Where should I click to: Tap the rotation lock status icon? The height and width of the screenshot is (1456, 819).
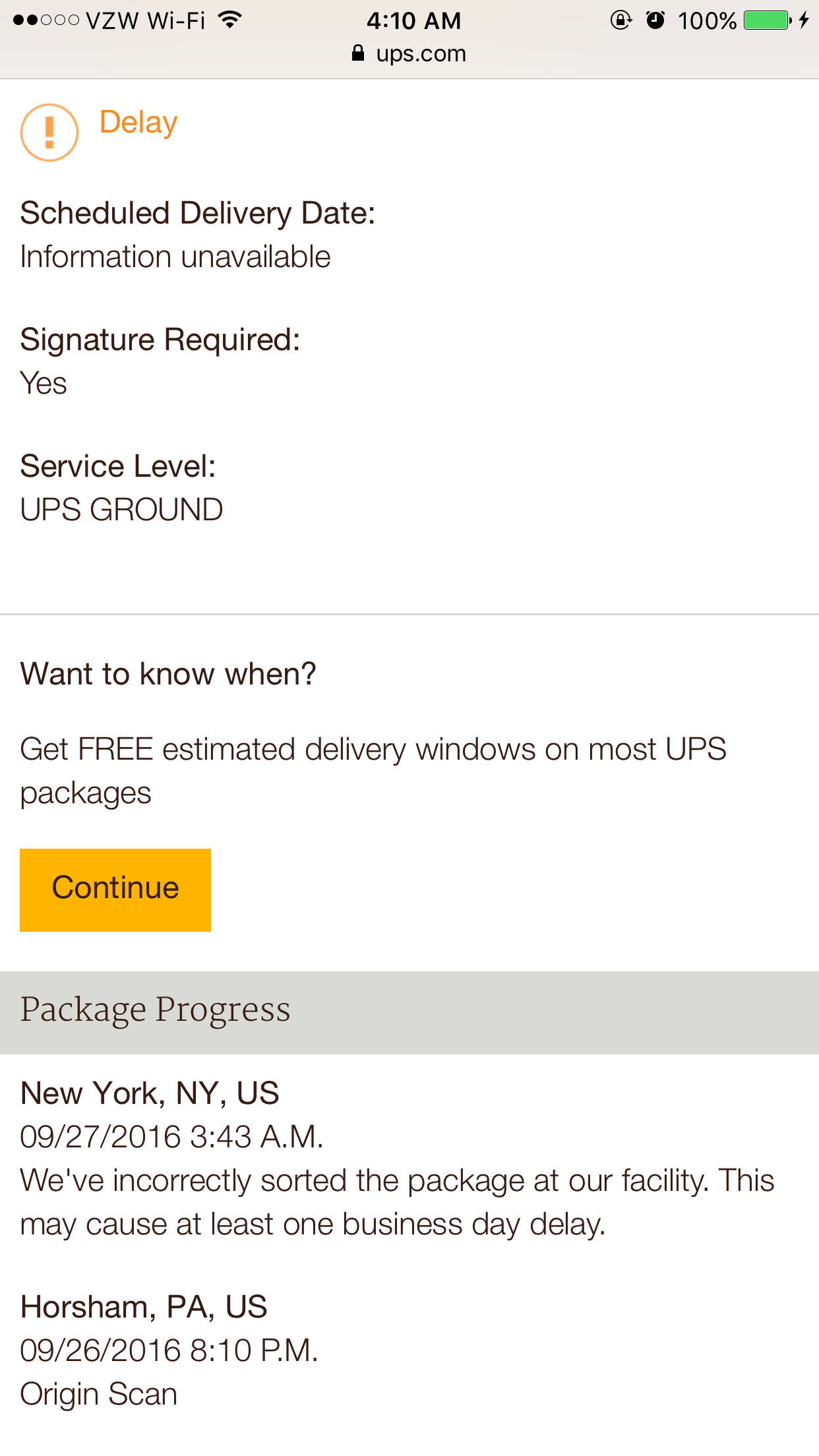click(x=621, y=20)
